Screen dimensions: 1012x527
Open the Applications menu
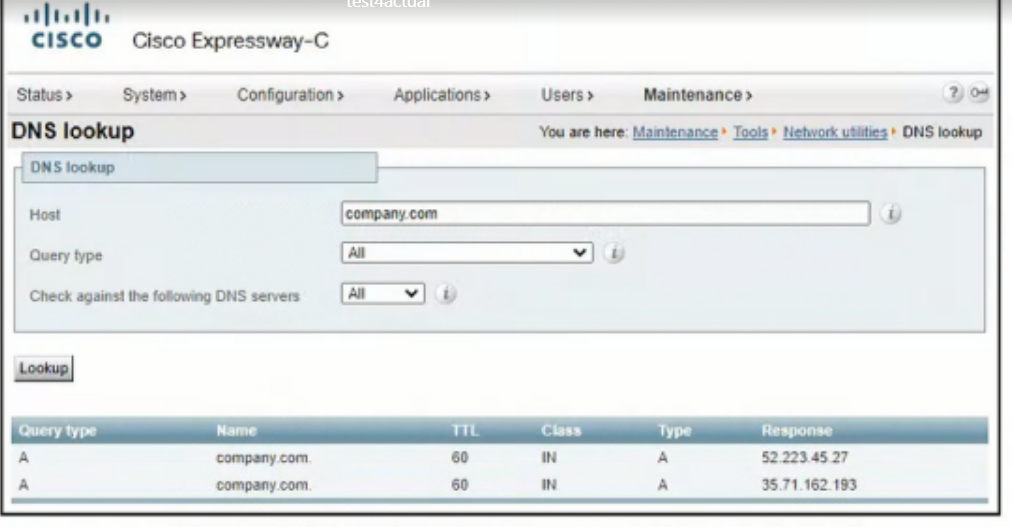click(x=442, y=95)
